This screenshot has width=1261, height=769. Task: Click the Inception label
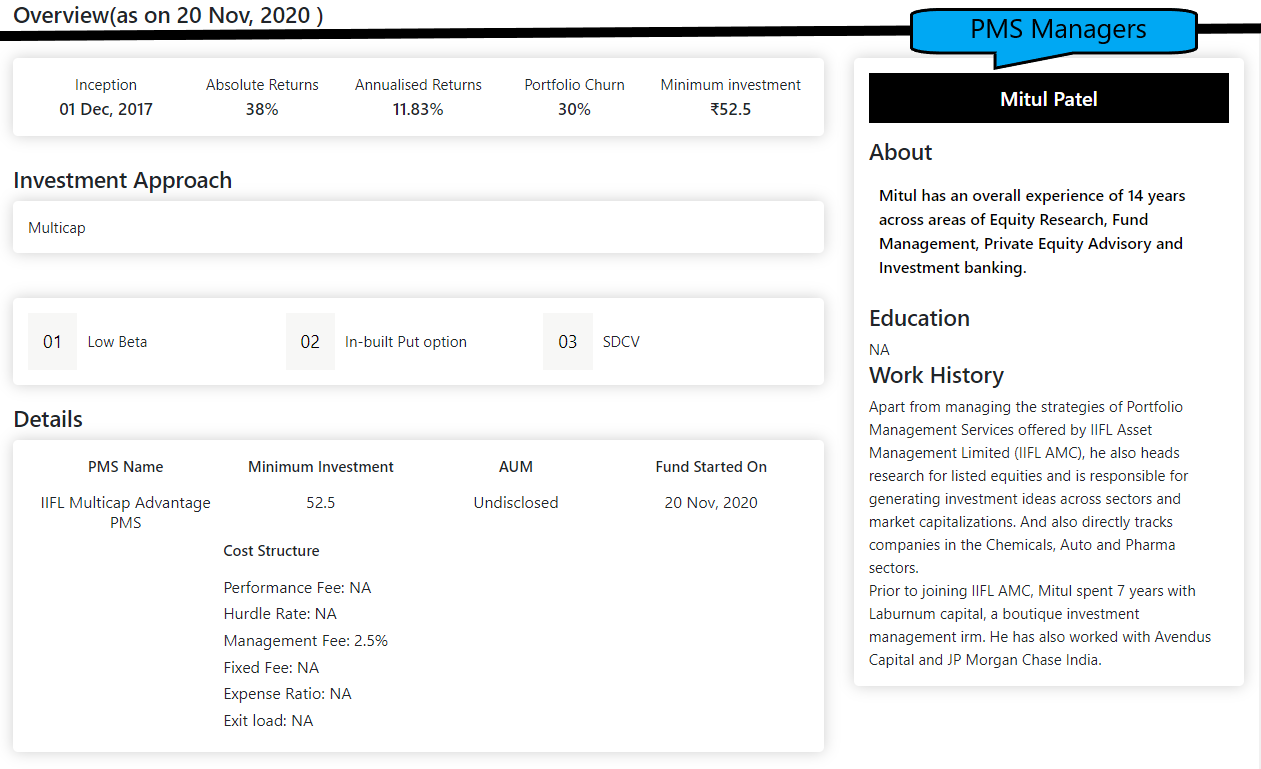click(106, 85)
